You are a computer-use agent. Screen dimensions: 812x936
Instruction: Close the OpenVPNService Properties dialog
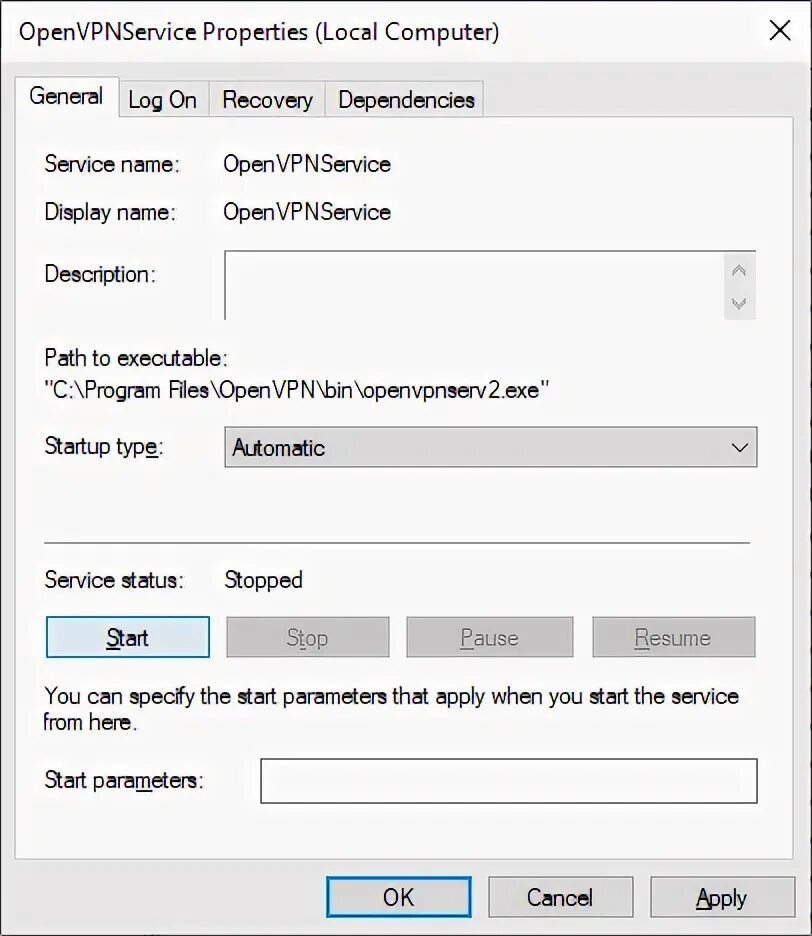780,30
